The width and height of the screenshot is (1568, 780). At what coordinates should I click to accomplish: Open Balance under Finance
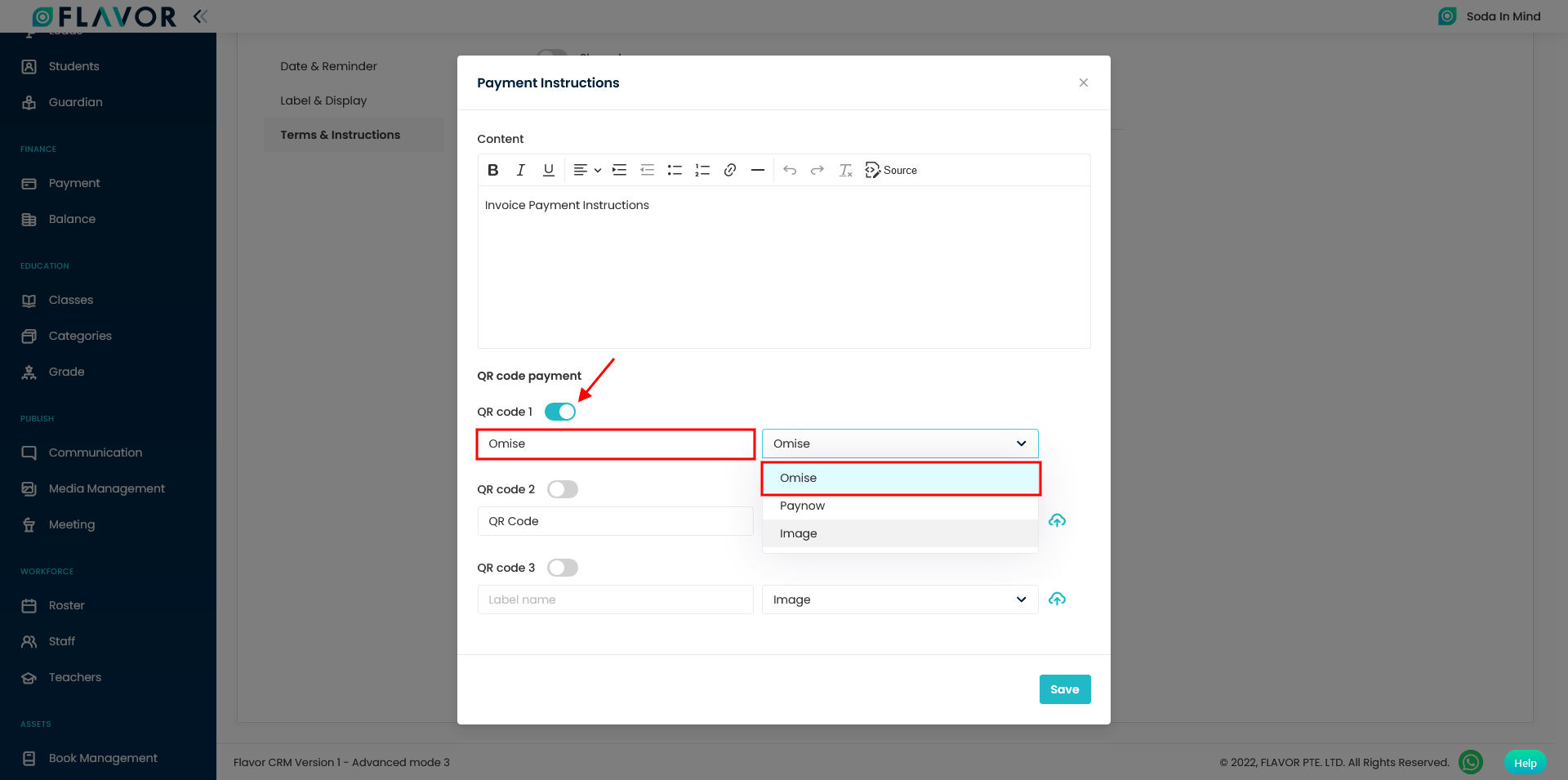tap(72, 219)
